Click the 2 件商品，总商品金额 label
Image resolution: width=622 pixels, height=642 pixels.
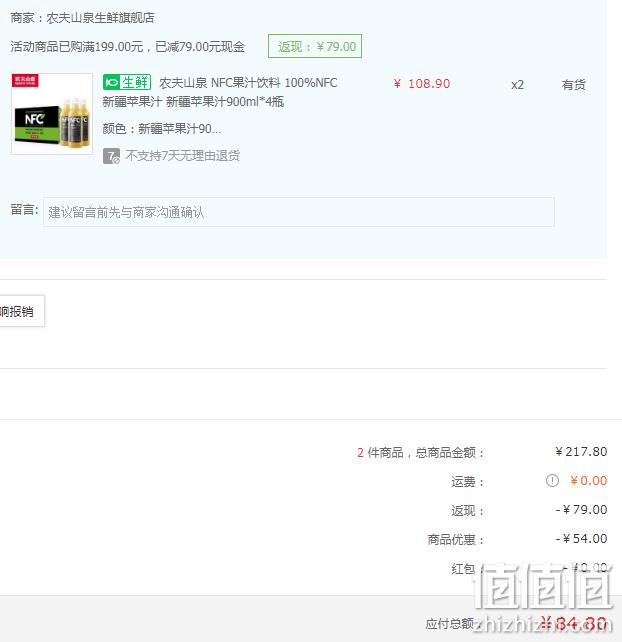click(x=421, y=452)
